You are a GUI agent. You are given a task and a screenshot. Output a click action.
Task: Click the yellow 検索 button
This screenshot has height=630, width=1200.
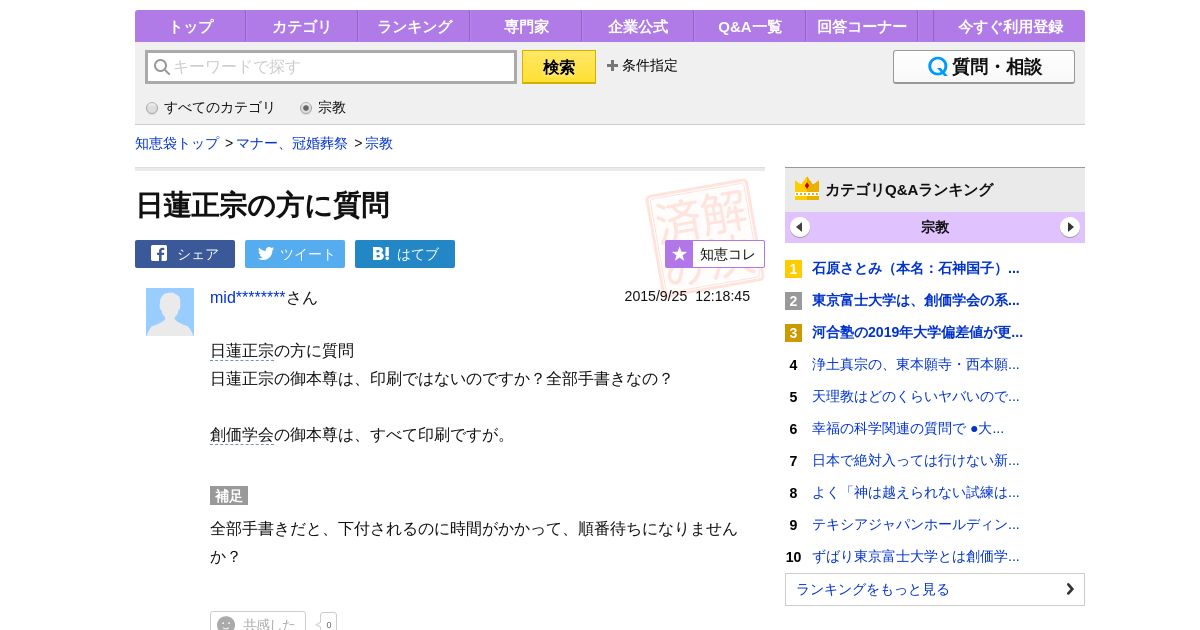[559, 67]
